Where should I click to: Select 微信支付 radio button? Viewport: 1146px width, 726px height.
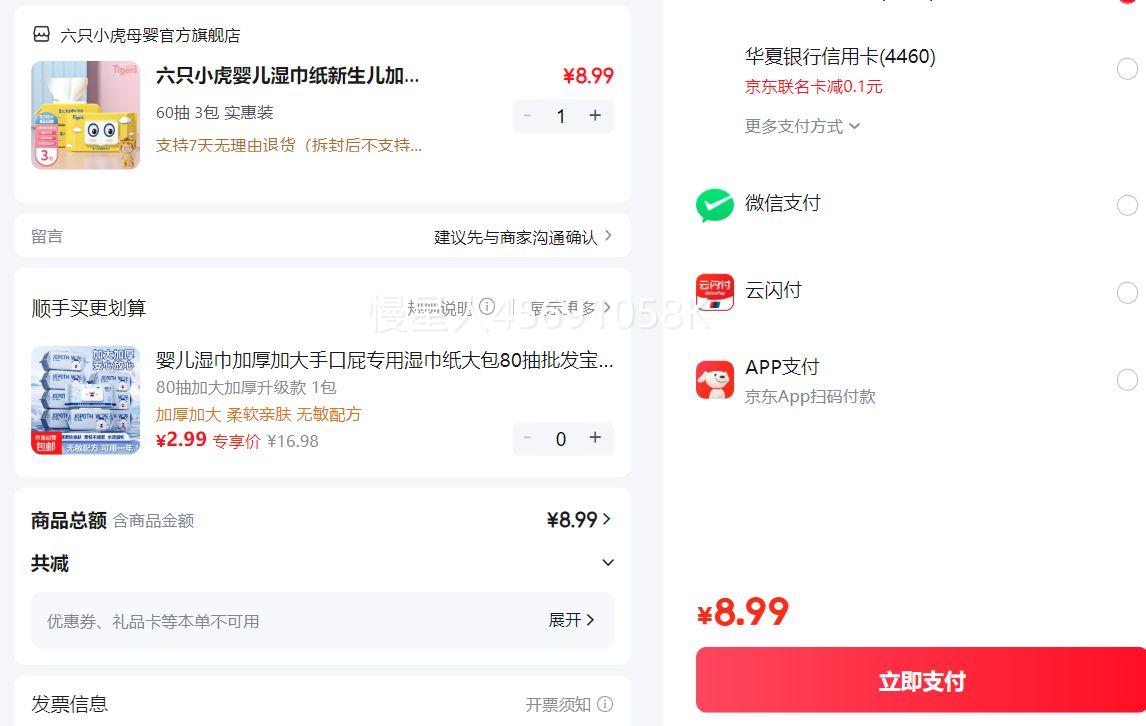pos(1127,205)
